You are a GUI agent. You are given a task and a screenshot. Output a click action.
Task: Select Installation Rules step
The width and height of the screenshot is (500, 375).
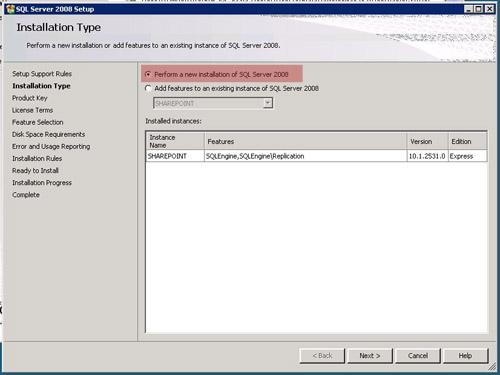click(37, 158)
